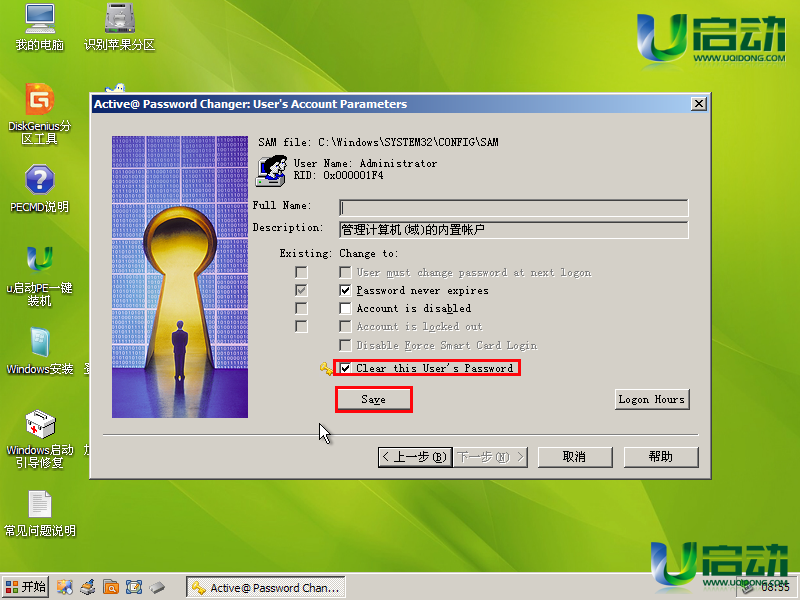The height and width of the screenshot is (600, 800).
Task: Close the Password Changer dialog
Action: pos(698,104)
